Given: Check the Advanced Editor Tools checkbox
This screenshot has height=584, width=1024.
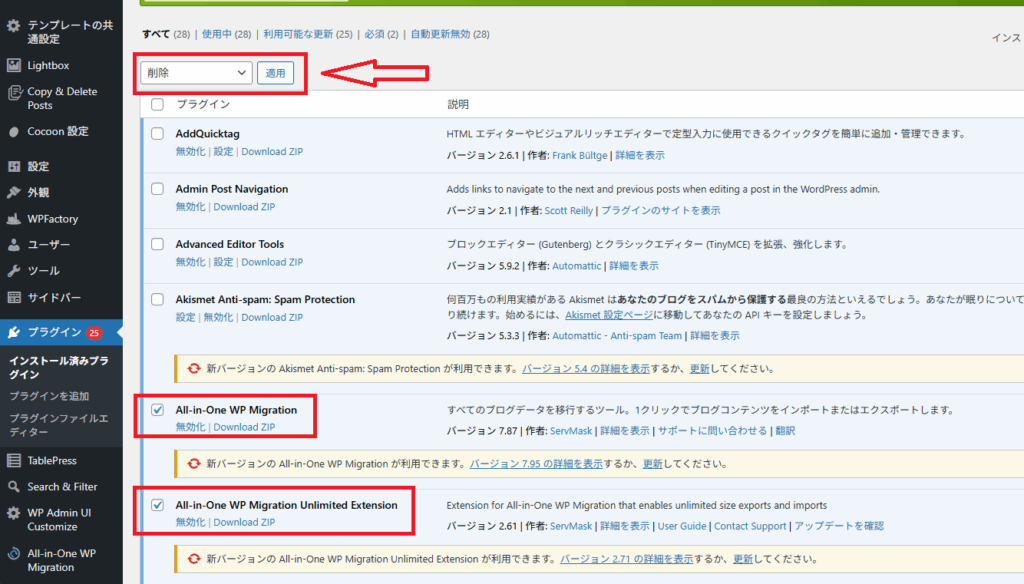Looking at the screenshot, I should coord(157,244).
